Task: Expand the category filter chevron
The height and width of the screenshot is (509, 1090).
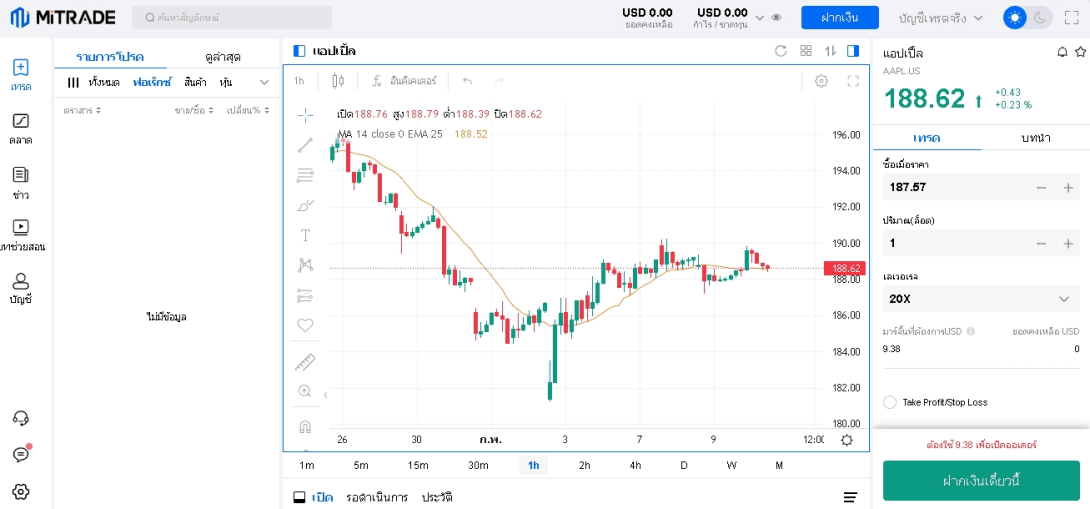Action: (x=264, y=82)
